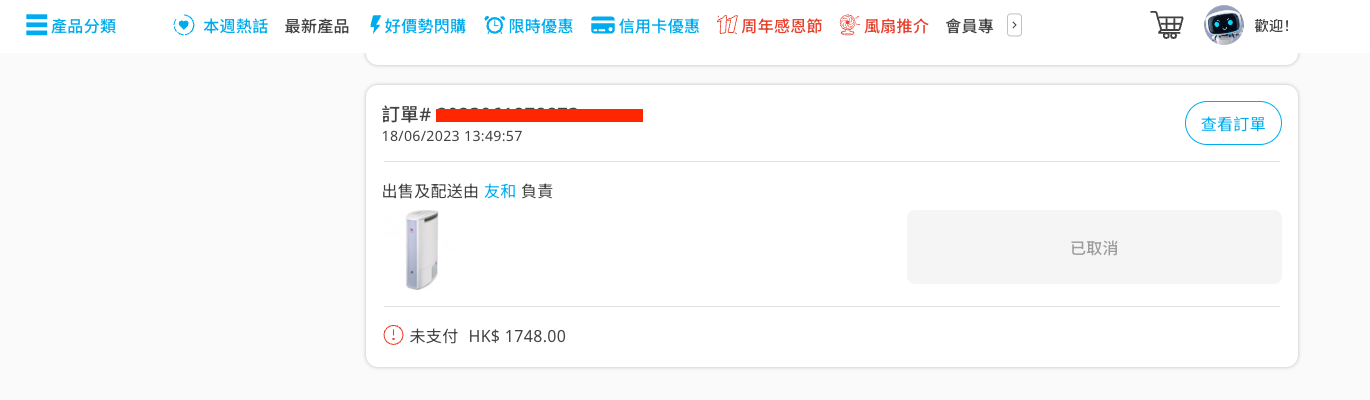
Task: Open the 會員專 menu item
Action: [969, 26]
